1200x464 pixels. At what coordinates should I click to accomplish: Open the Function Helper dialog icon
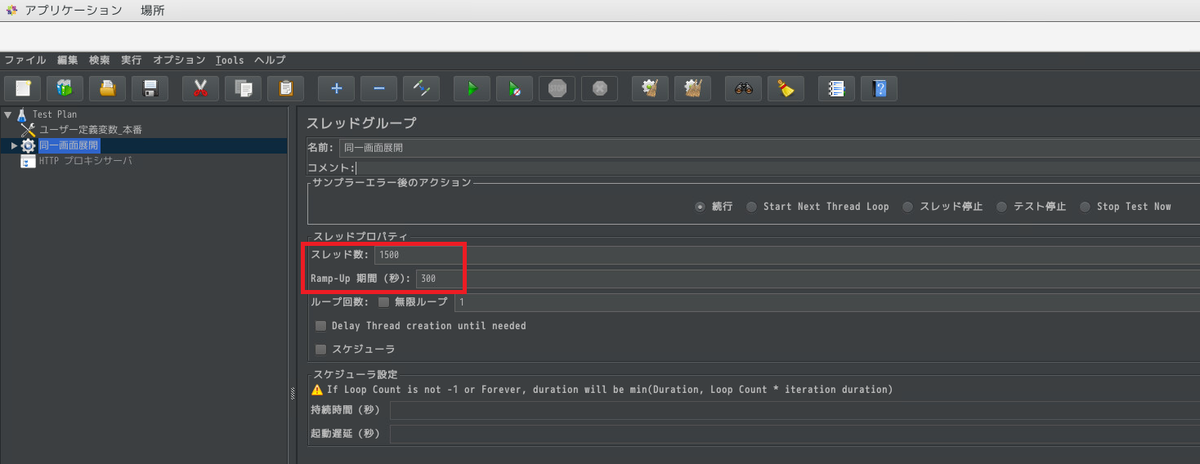837,88
